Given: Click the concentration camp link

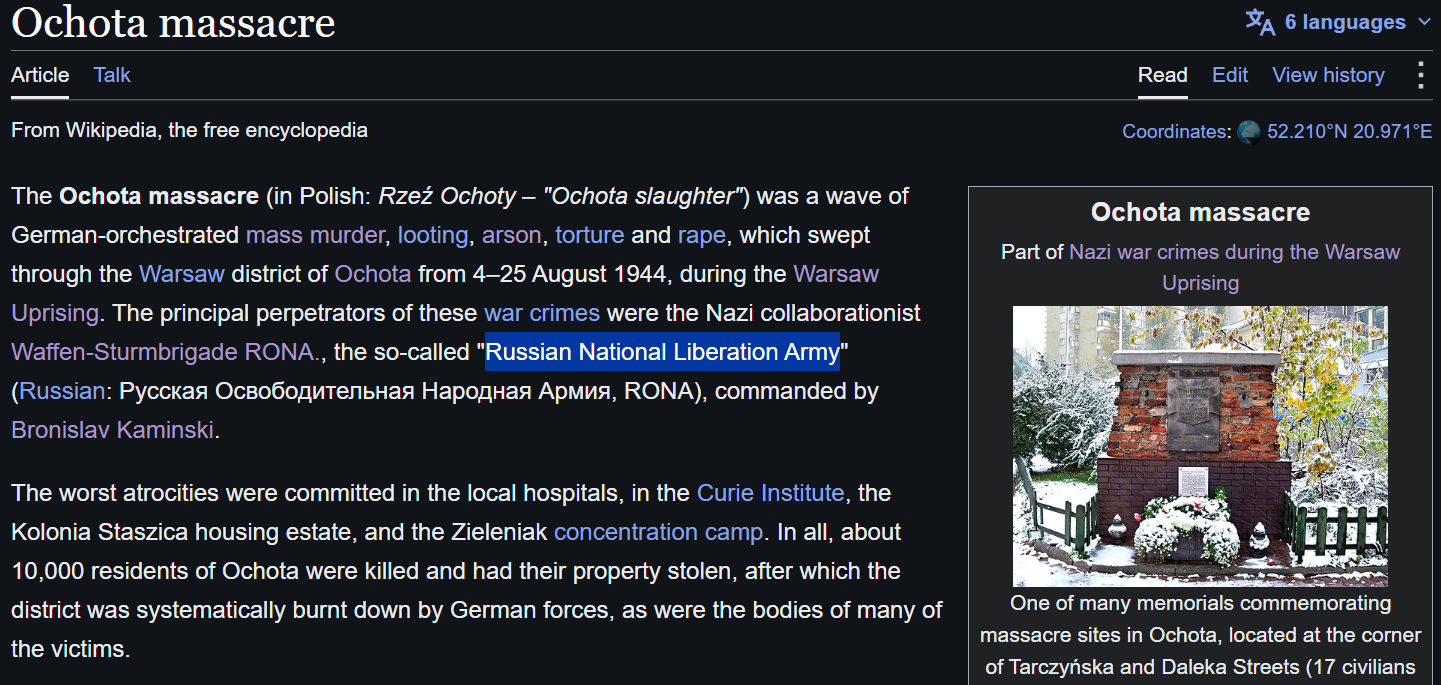Looking at the screenshot, I should pyautogui.click(x=658, y=532).
